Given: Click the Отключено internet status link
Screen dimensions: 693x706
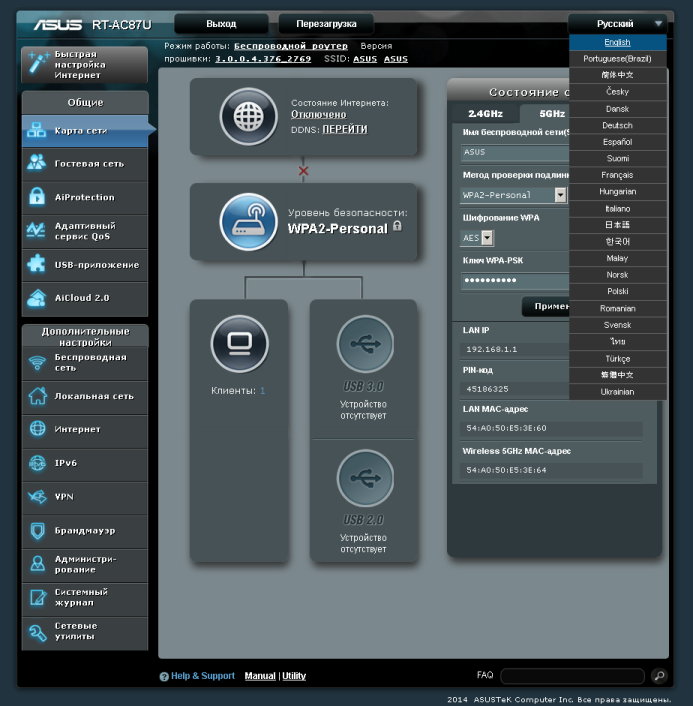Looking at the screenshot, I should coord(318,114).
